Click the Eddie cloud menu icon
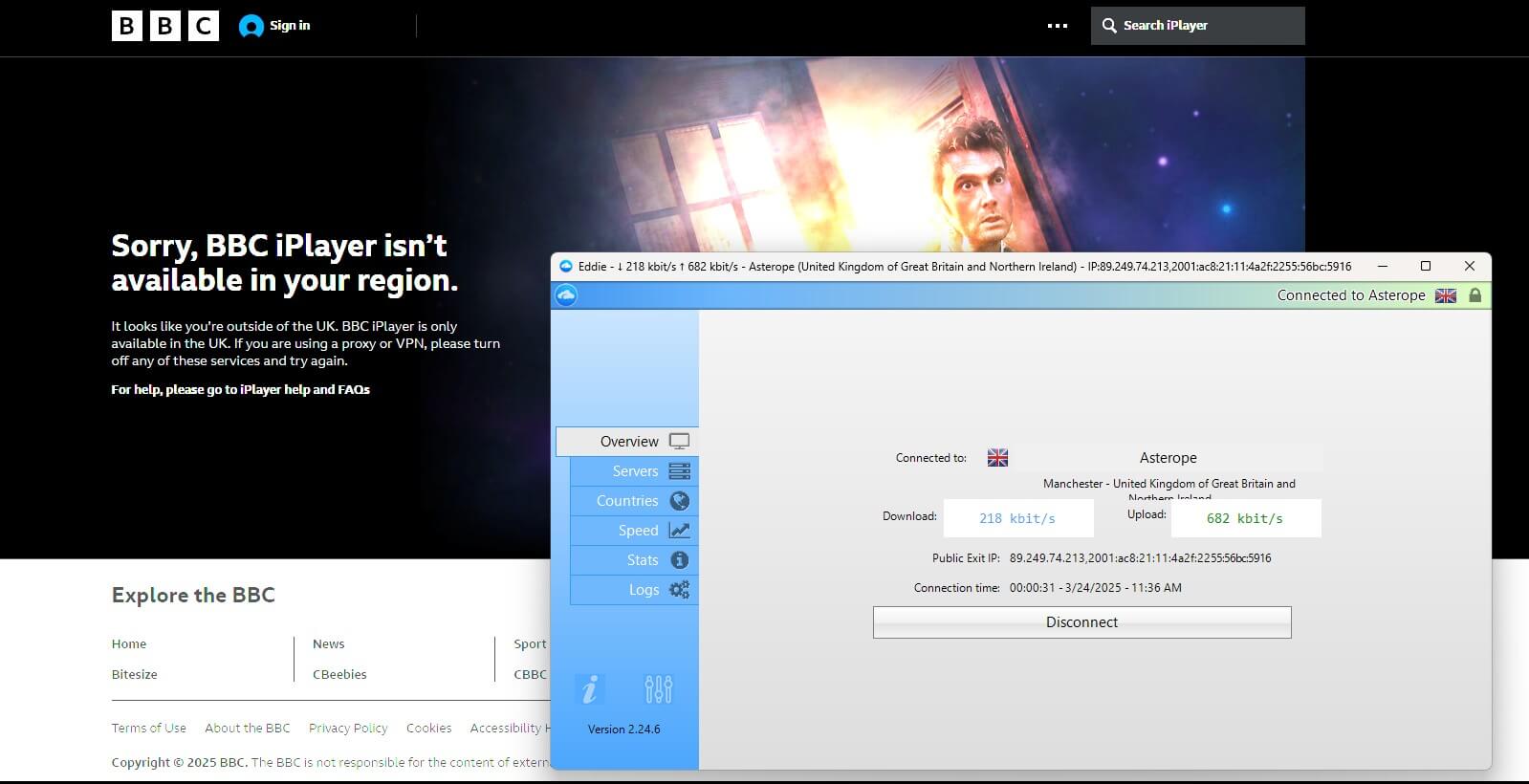This screenshot has width=1529, height=784. [x=565, y=295]
